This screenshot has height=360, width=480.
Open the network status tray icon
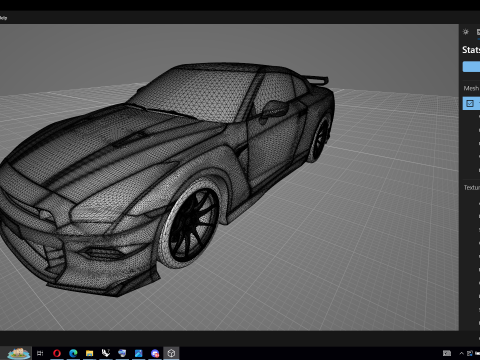470,353
